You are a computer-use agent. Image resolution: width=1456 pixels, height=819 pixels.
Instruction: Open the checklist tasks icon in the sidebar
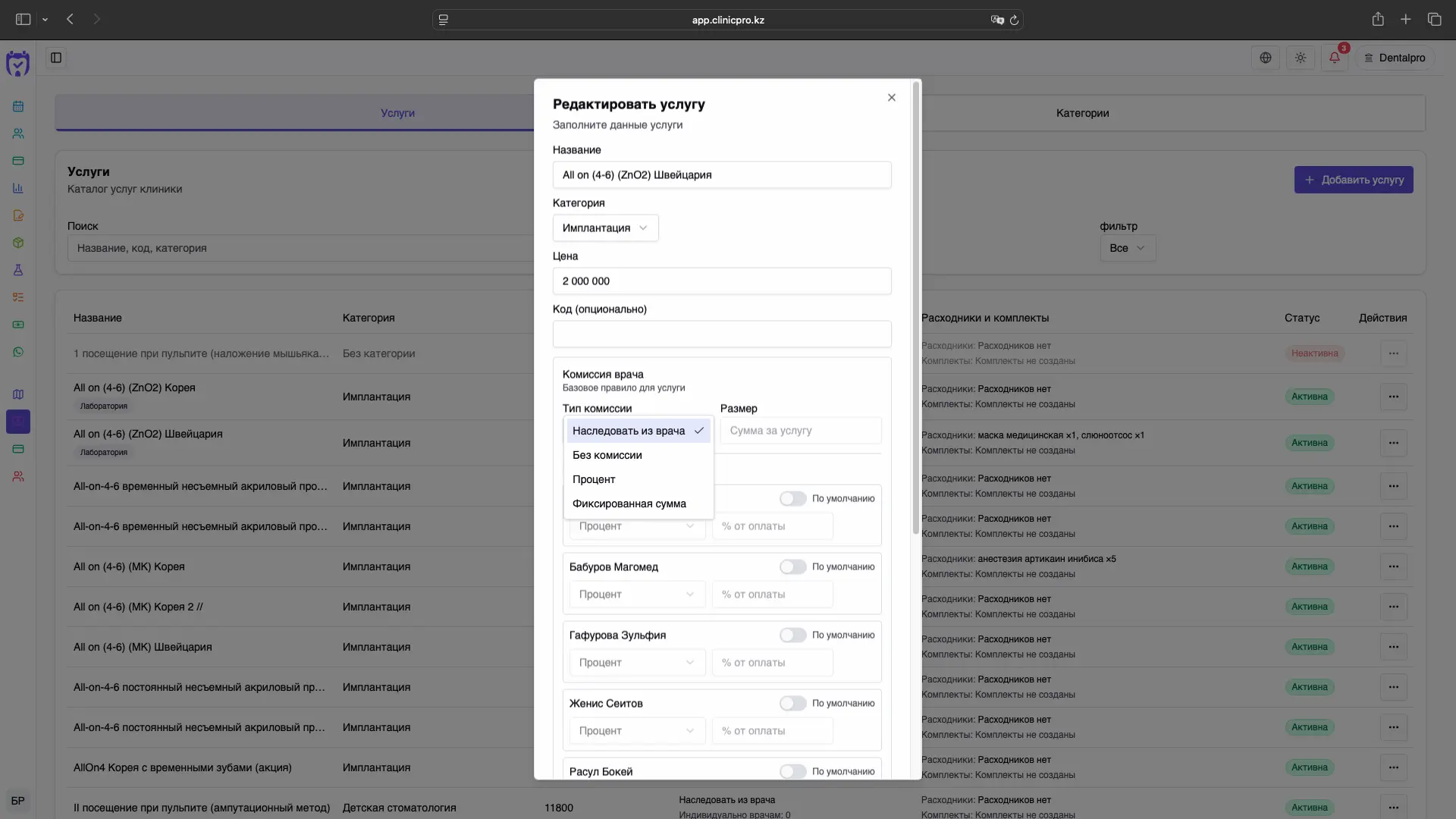coord(18,297)
